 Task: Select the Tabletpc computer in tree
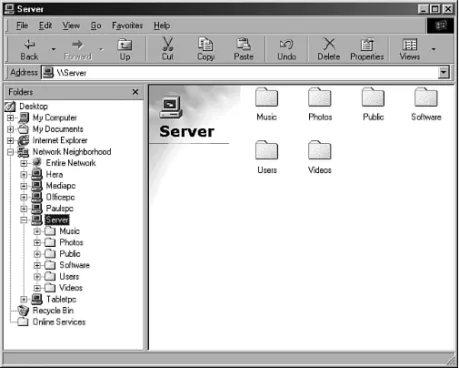click(x=61, y=299)
